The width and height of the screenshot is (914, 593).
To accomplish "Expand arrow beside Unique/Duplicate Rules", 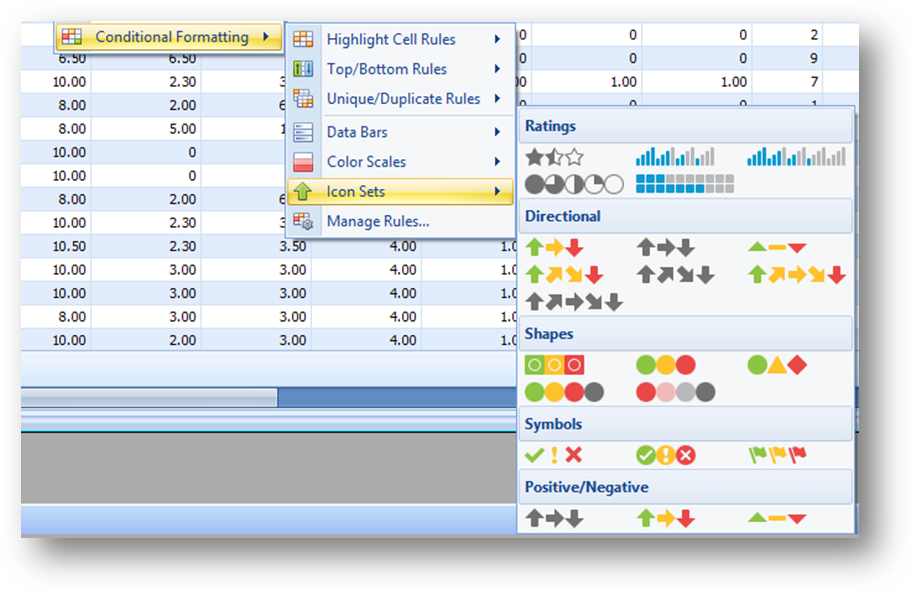I will (x=497, y=99).
